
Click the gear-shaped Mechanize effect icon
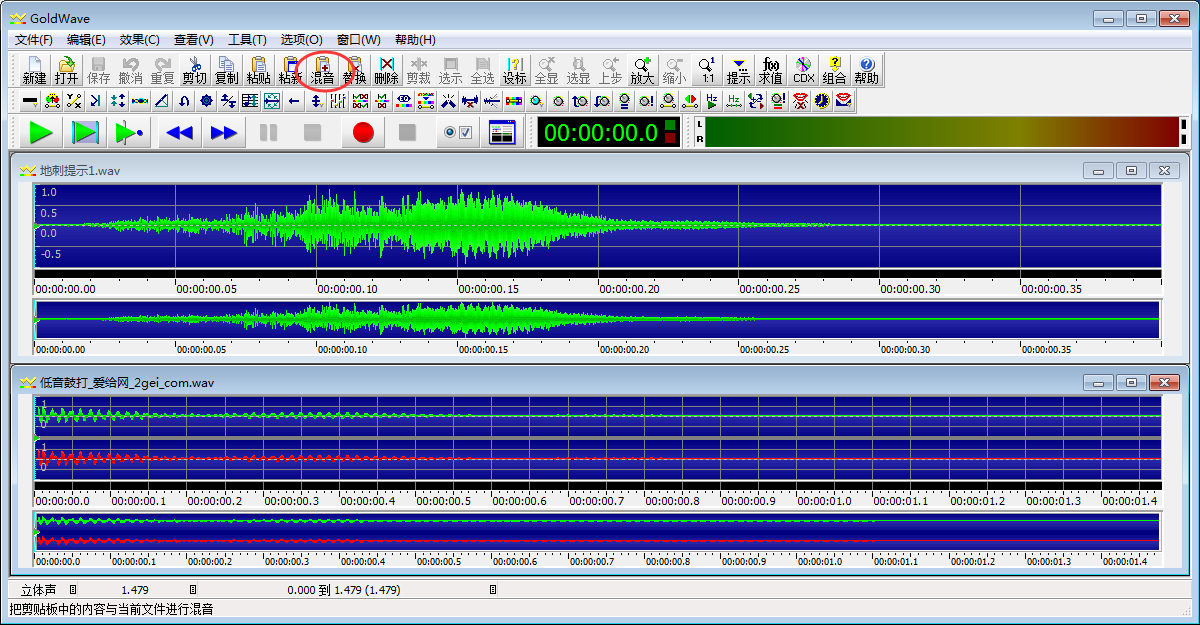(x=206, y=100)
